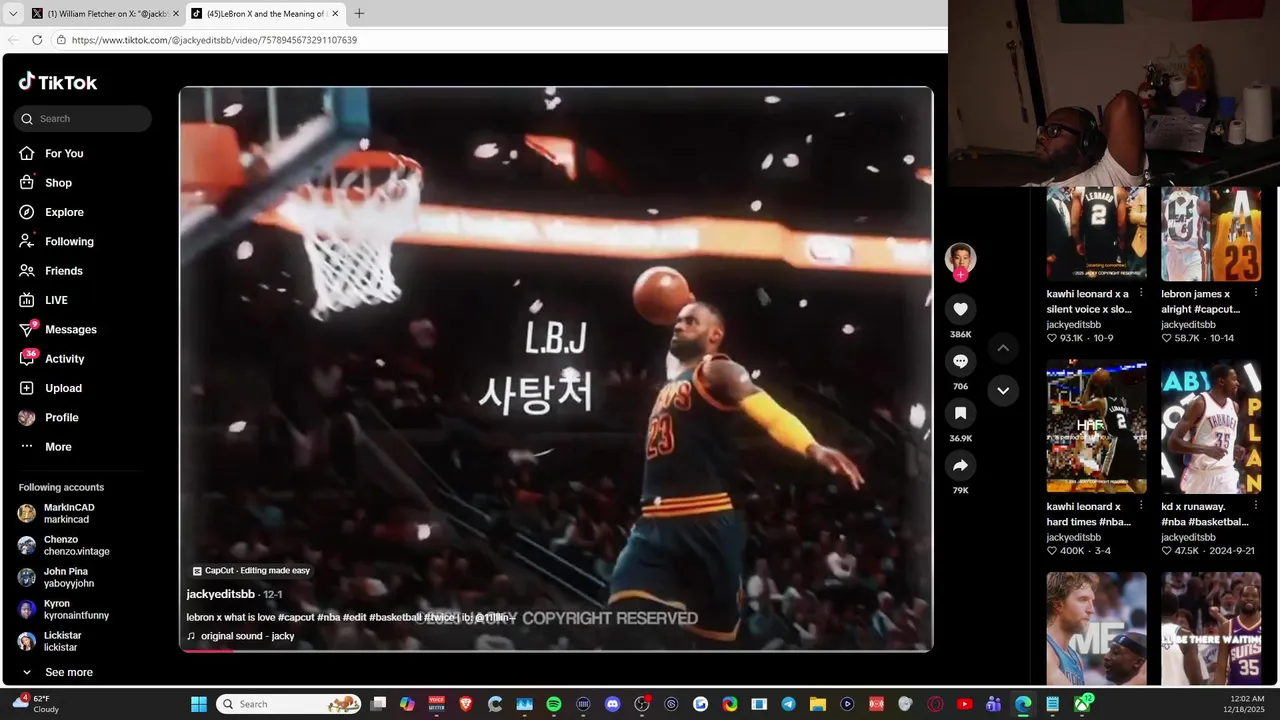Screen dimensions: 1280x720
Task: Open the Friends page
Action: click(63, 271)
